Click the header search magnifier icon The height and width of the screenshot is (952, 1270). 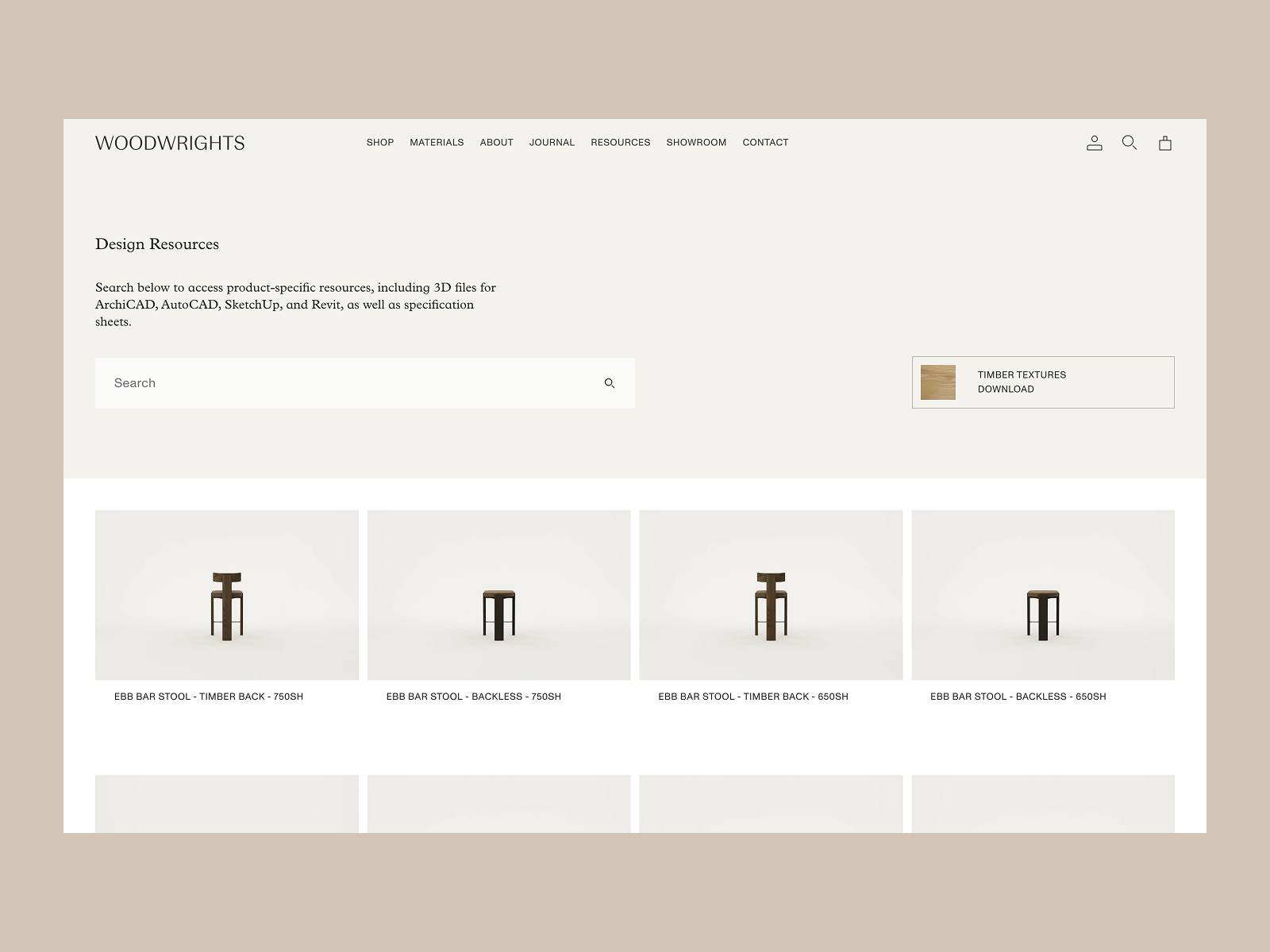(1129, 143)
